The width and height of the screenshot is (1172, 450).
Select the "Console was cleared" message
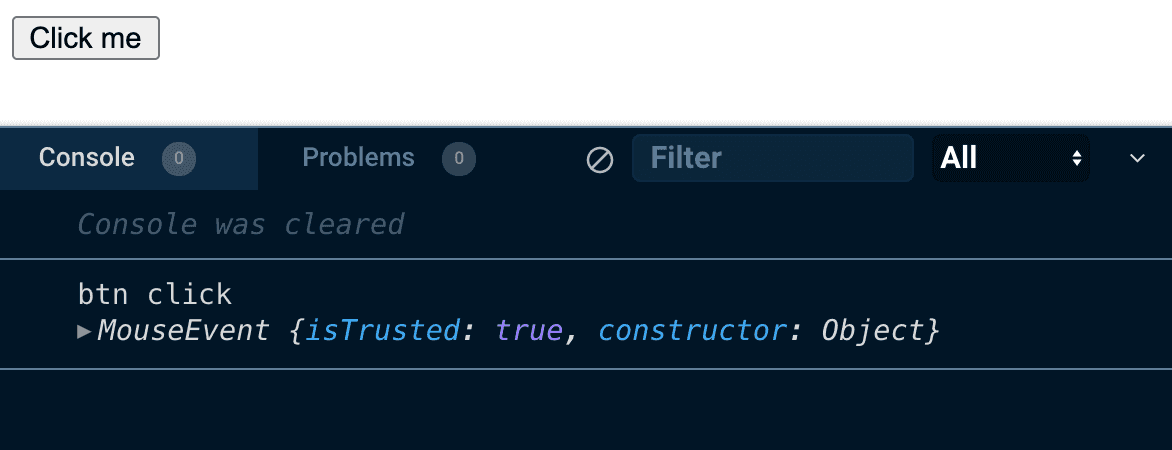click(x=240, y=224)
